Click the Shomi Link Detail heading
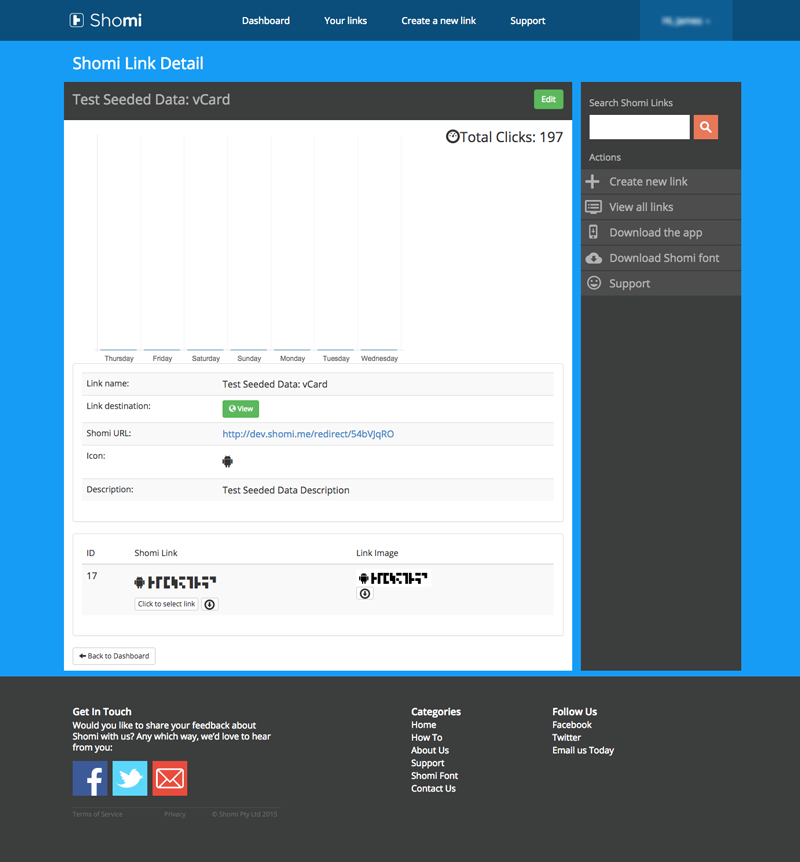Screen dimensions: 800x862 138,63
